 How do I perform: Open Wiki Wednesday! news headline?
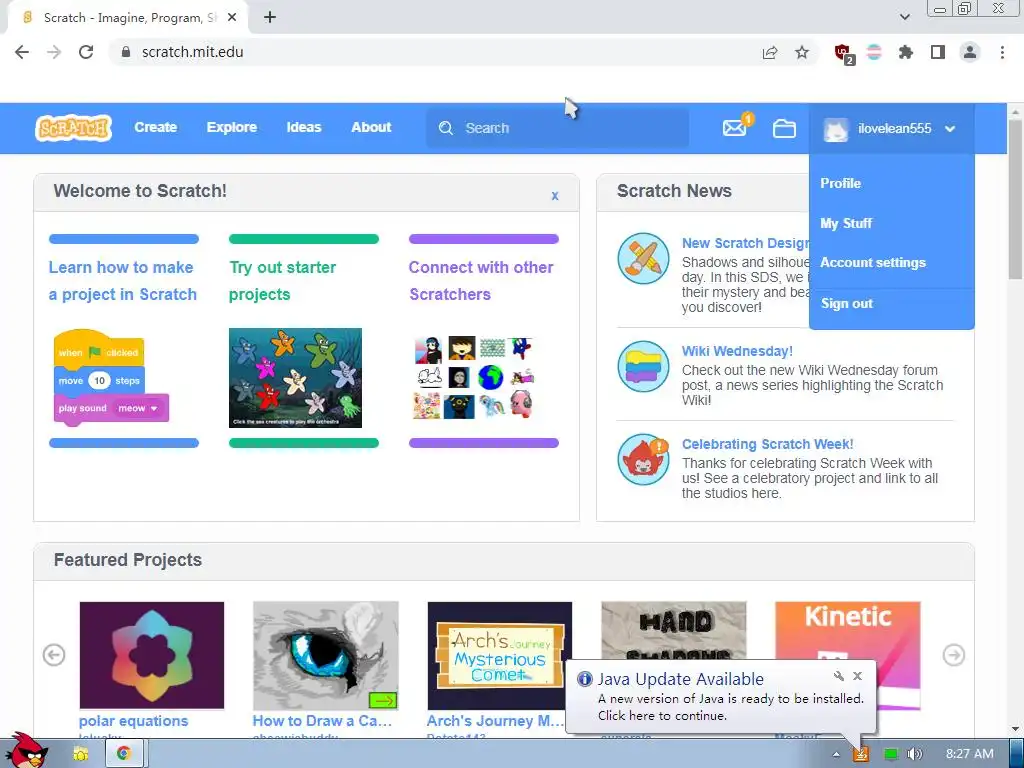737,351
